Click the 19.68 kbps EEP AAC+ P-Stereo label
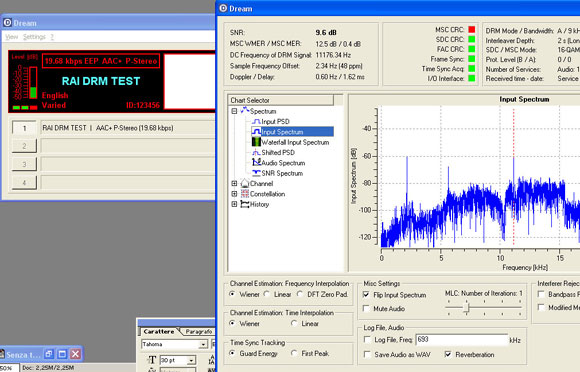This screenshot has height=372, width=580. pyautogui.click(x=101, y=61)
